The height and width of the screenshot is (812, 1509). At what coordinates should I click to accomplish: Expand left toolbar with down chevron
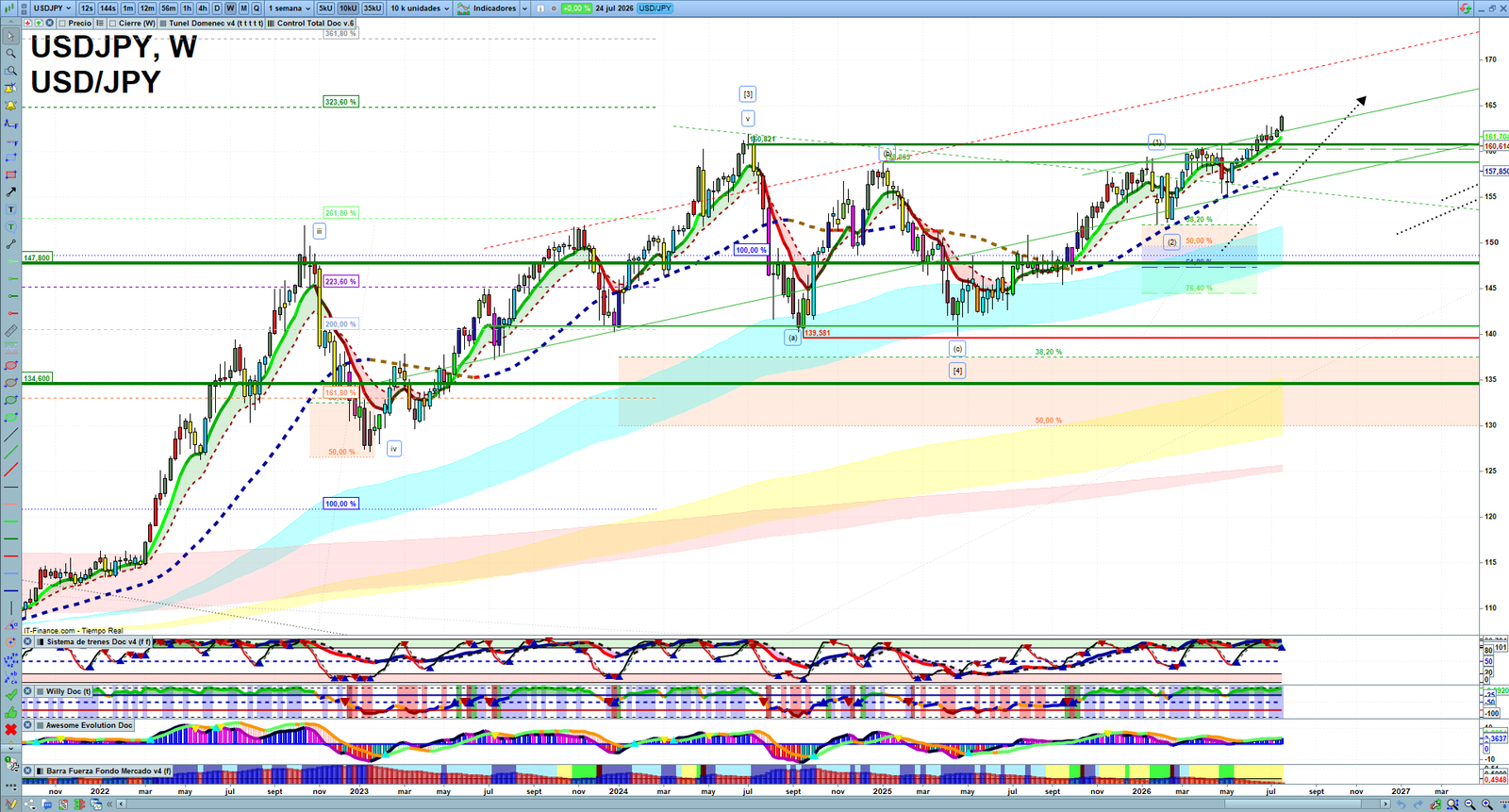point(10,749)
